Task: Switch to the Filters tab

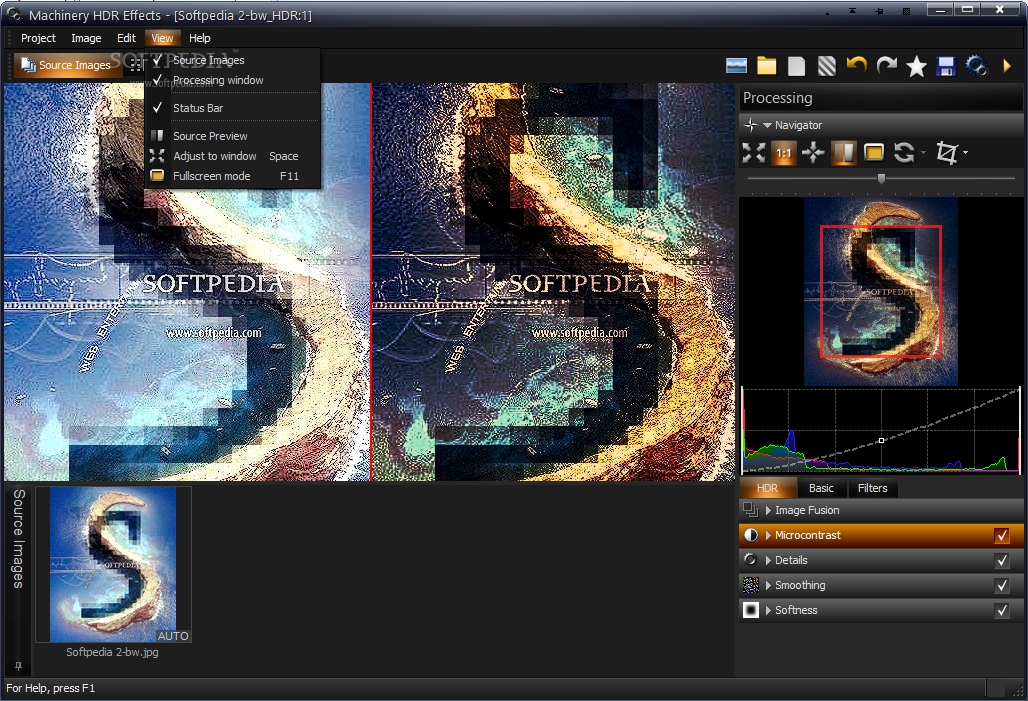Action: tap(873, 488)
